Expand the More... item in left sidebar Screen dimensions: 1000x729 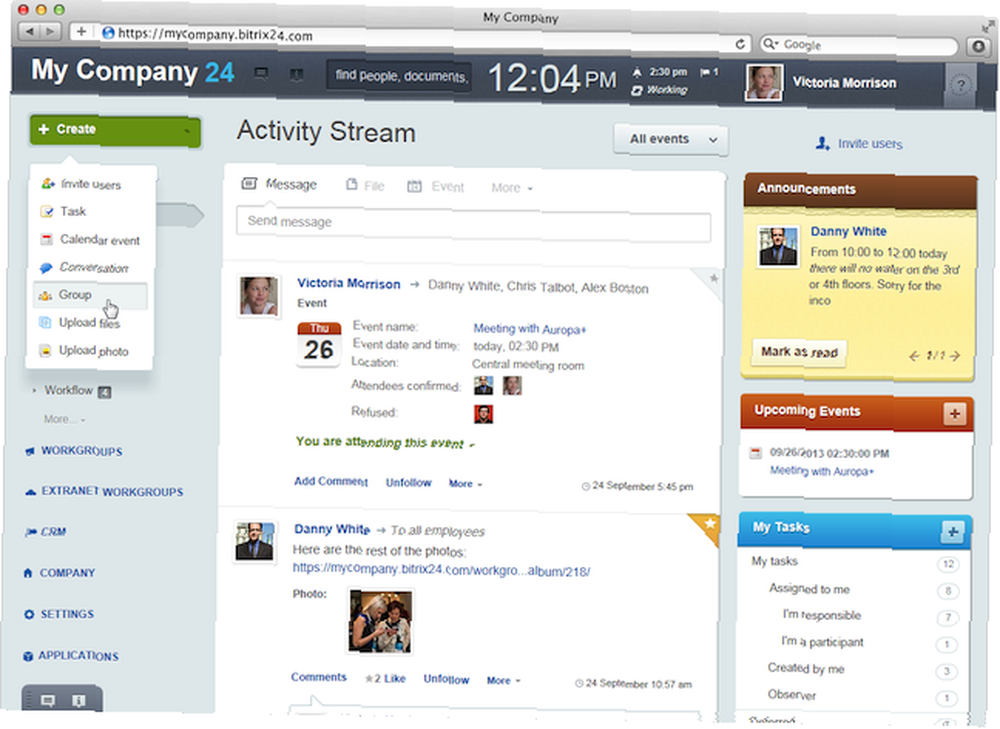[64, 419]
